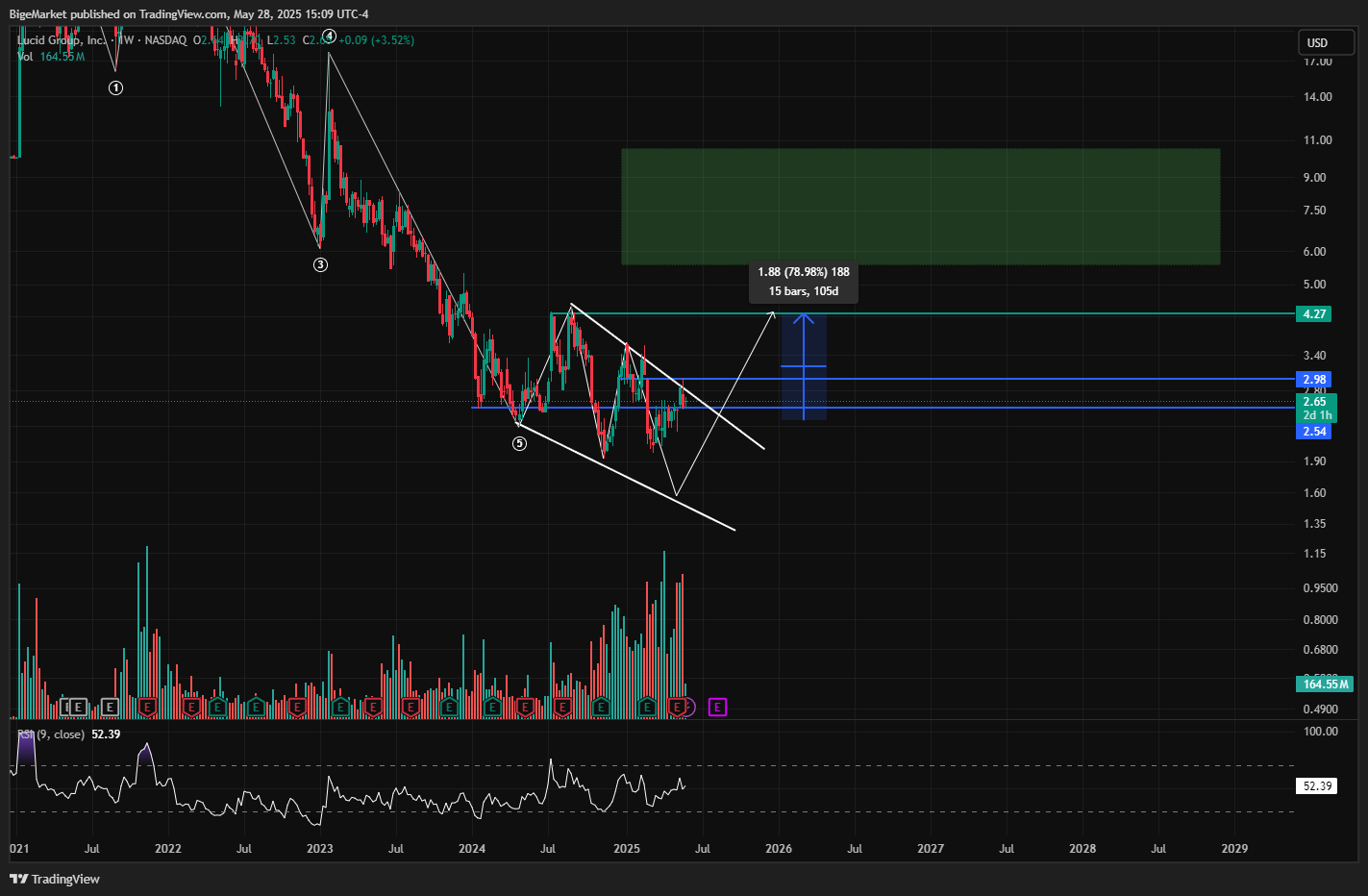Click the 15 bars, 105d tooltip line
Screen dimensions: 1368x896
click(804, 291)
